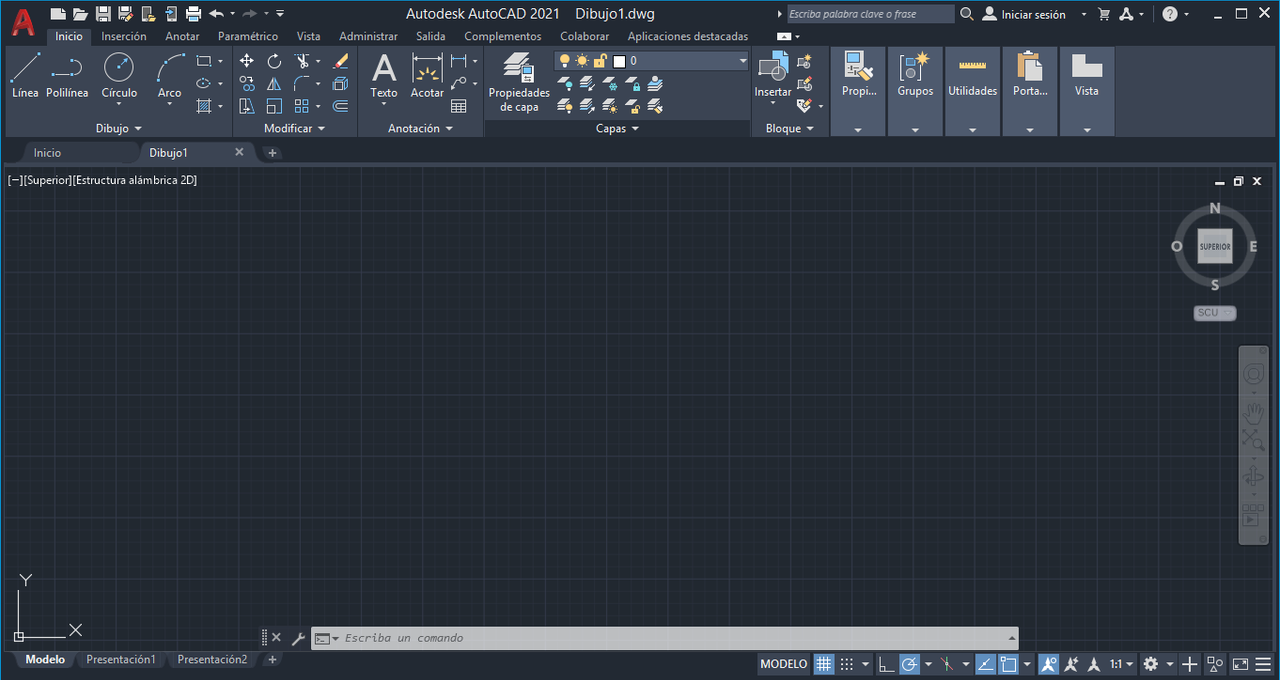The height and width of the screenshot is (680, 1280).
Task: Click the status bar customization menu button
Action: (1265, 664)
